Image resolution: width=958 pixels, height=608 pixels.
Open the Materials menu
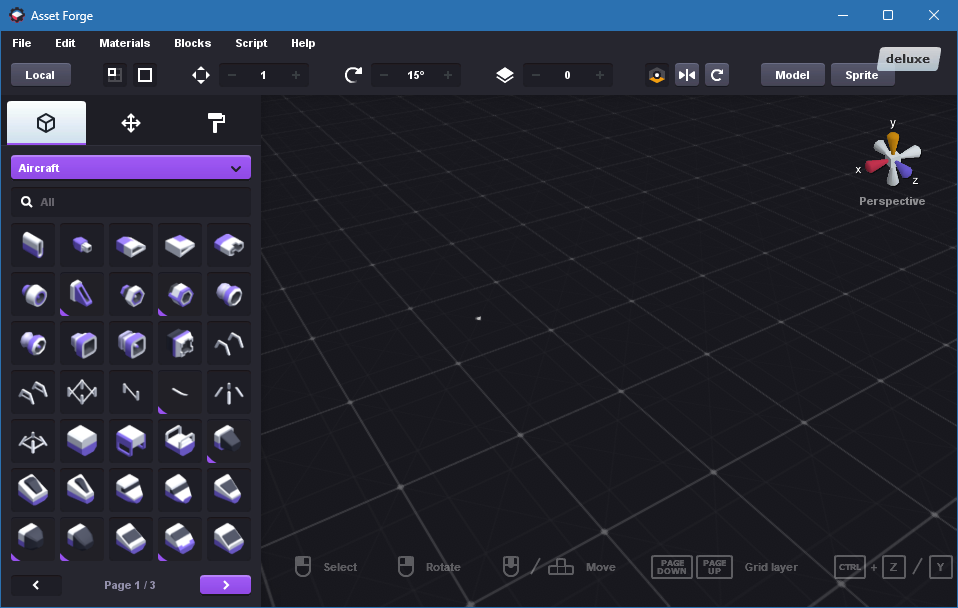125,43
